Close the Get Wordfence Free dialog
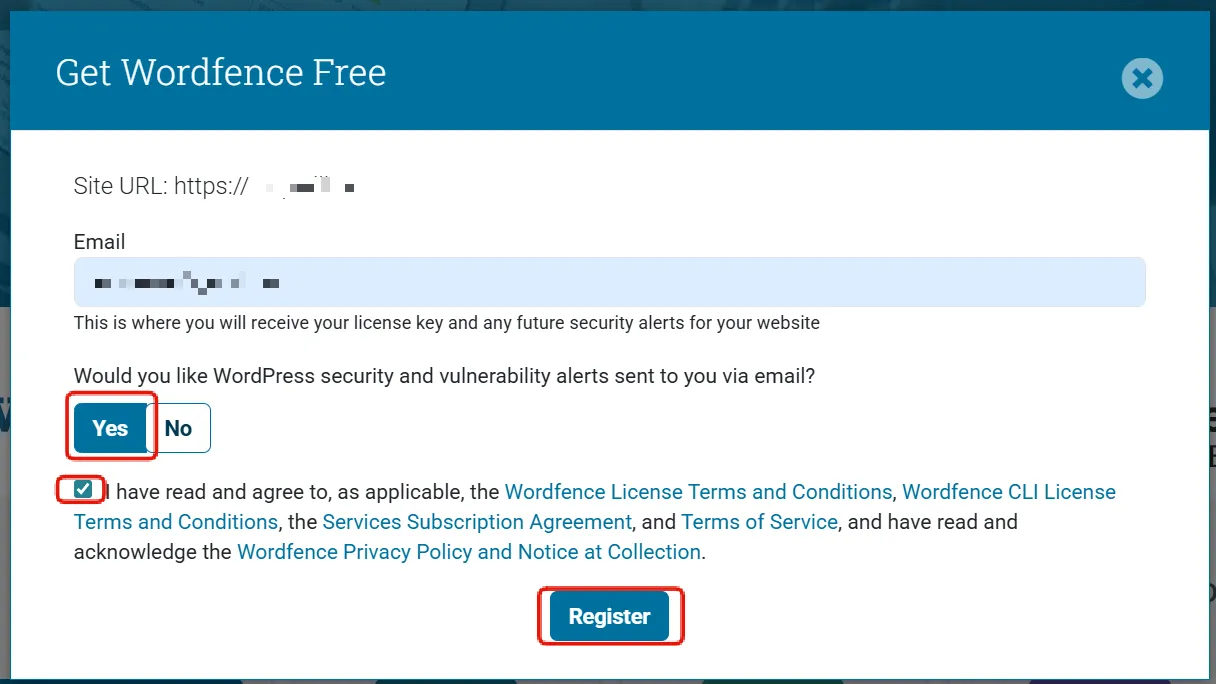Image resolution: width=1216 pixels, height=684 pixels. (1142, 78)
